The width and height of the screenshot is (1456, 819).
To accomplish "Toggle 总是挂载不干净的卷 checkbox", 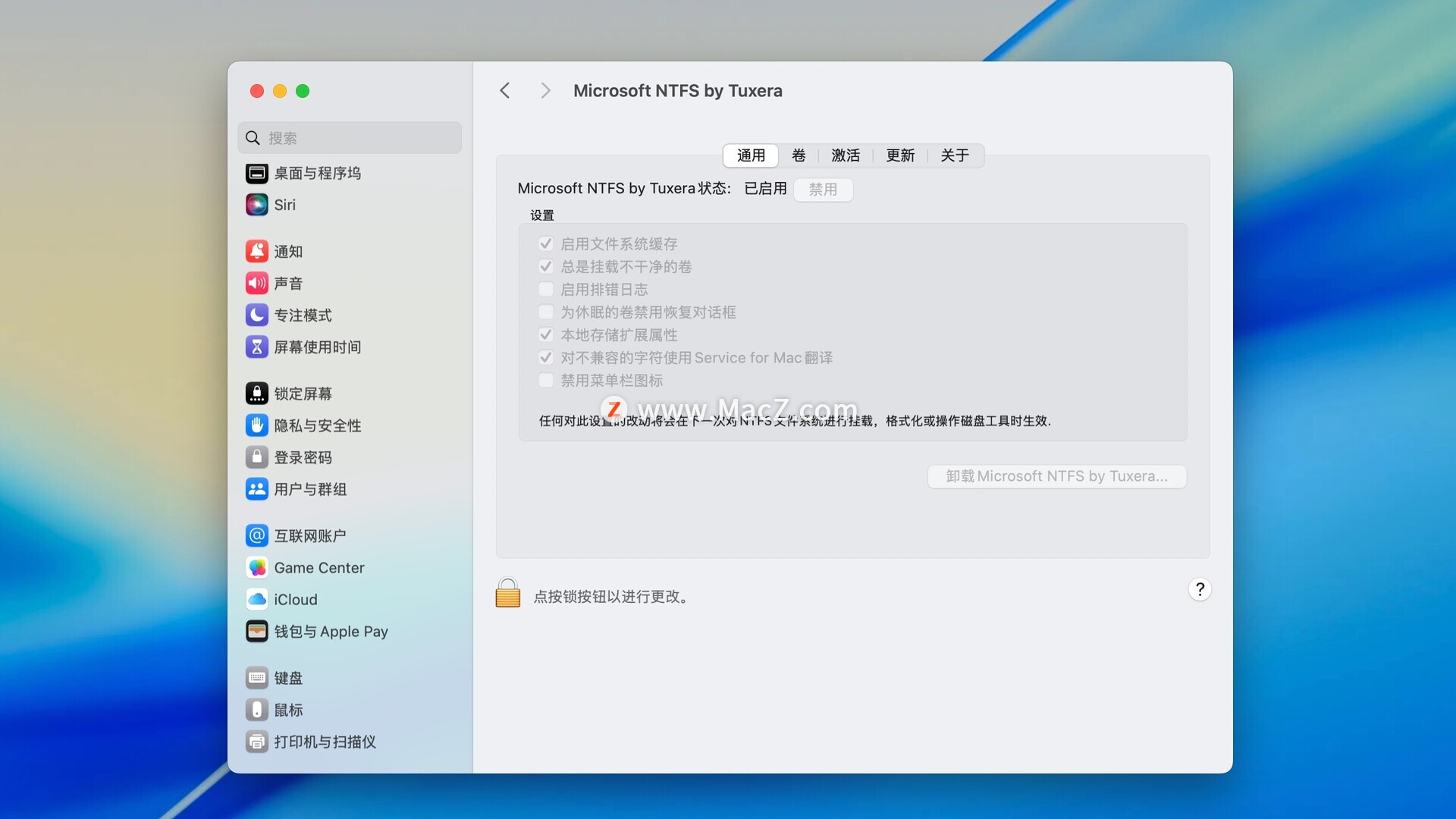I will (x=545, y=266).
